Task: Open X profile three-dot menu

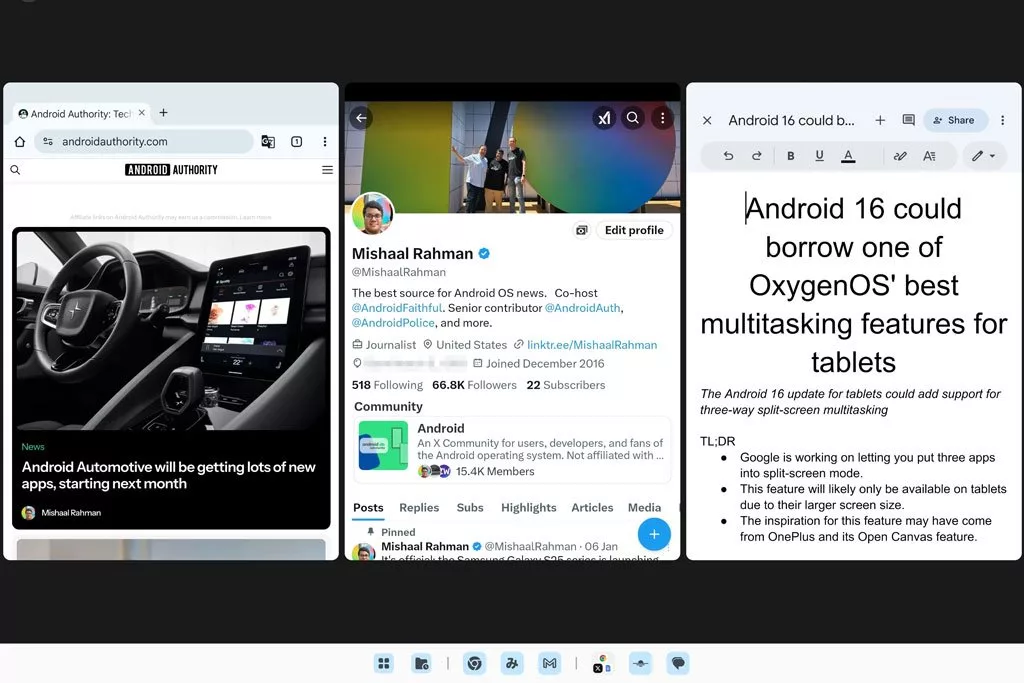Action: (x=662, y=118)
